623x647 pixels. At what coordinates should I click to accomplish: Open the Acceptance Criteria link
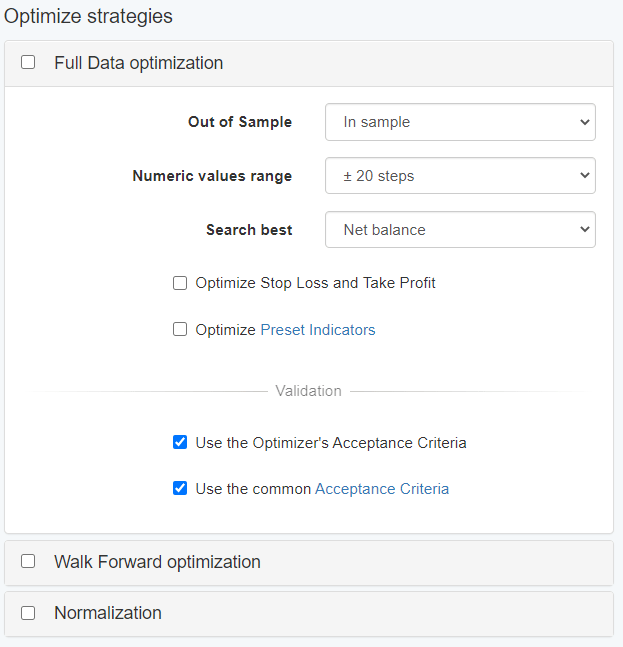coord(381,489)
